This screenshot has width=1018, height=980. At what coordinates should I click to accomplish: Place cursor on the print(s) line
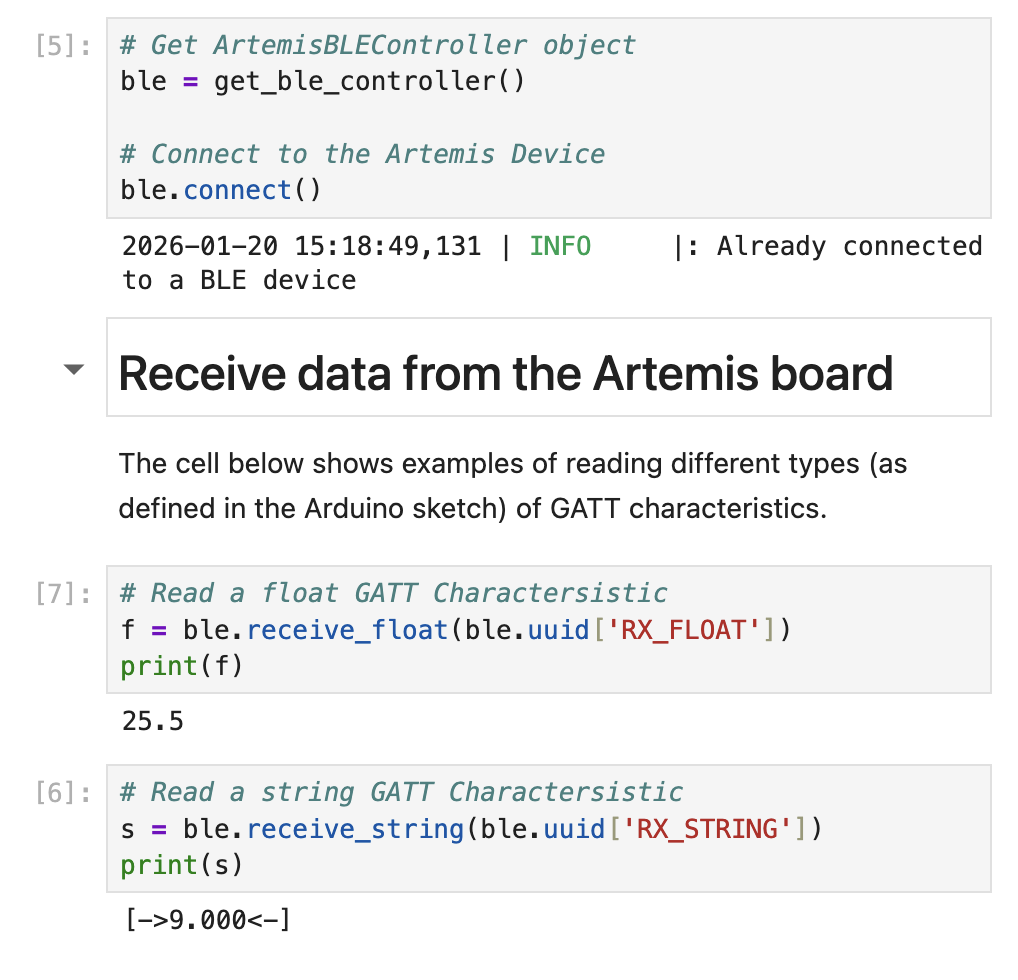(181, 864)
